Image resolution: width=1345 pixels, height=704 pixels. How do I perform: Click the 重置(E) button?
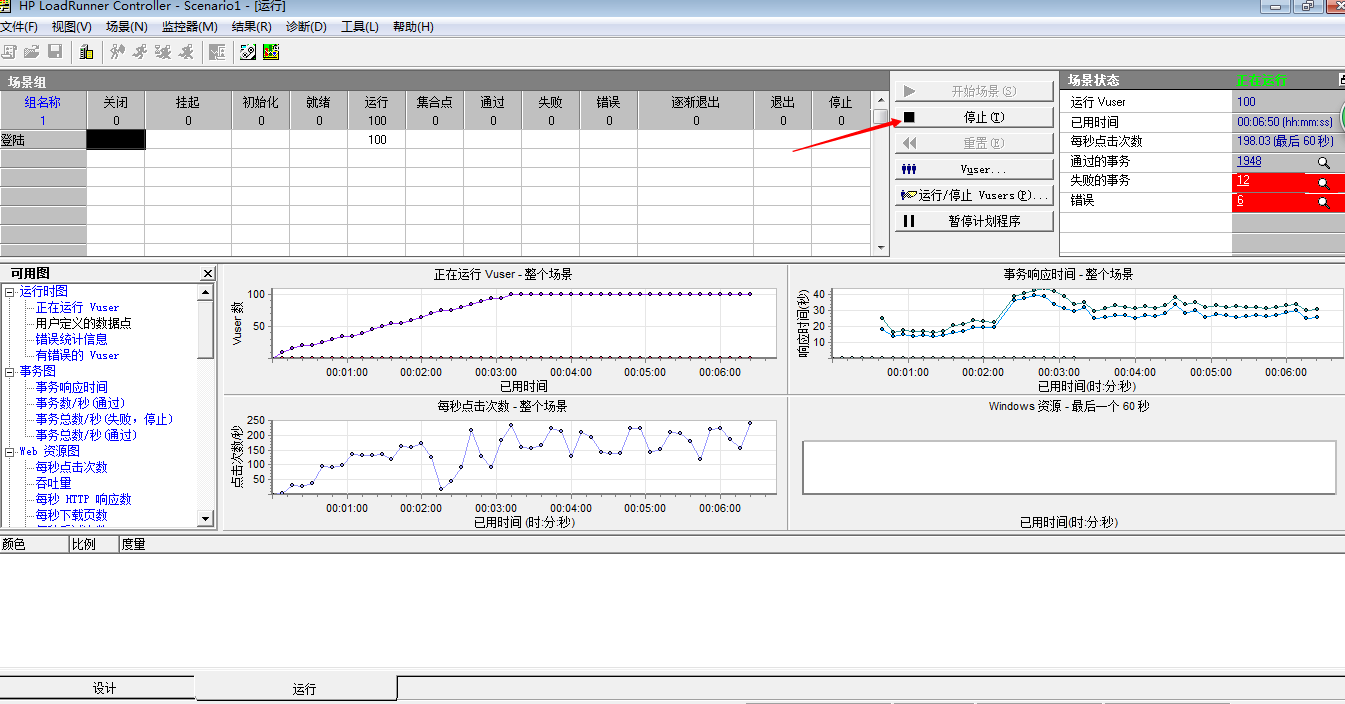[974, 143]
